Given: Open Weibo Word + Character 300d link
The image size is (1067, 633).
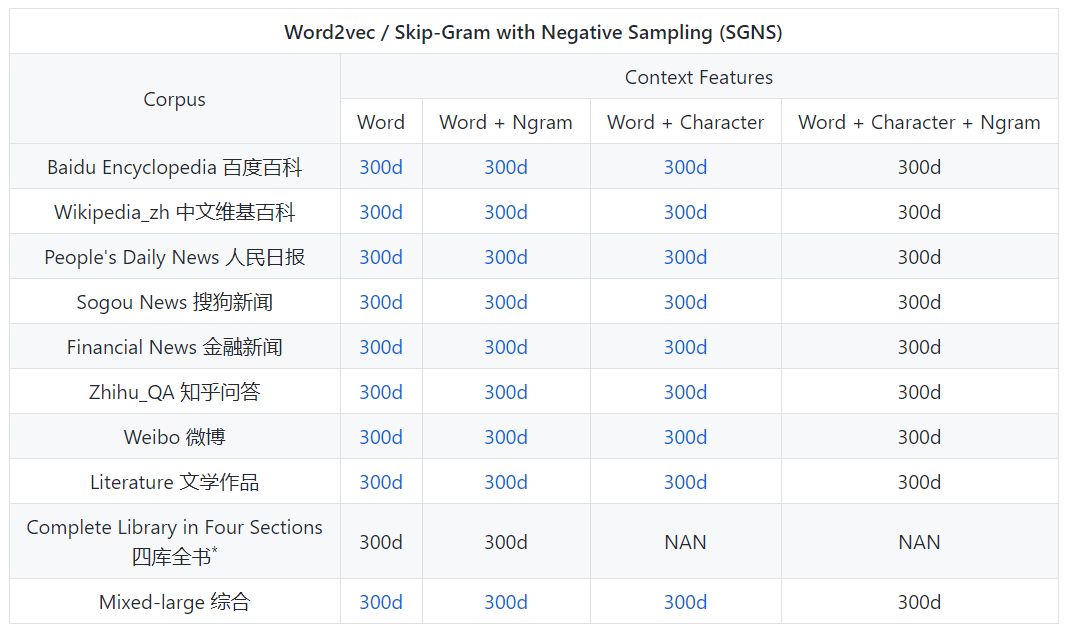Looking at the screenshot, I should point(685,436).
